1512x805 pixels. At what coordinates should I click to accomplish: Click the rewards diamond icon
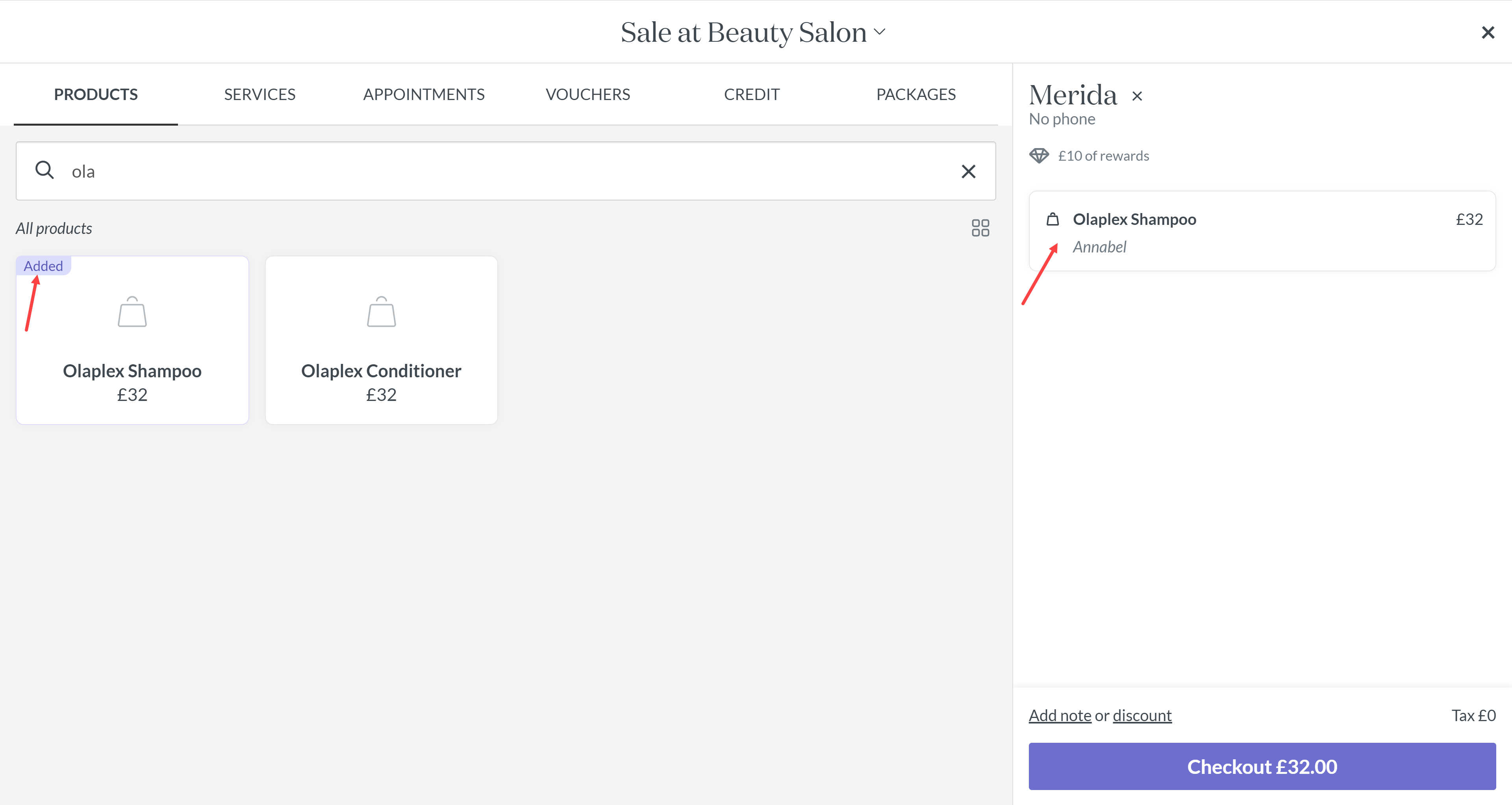click(x=1039, y=156)
